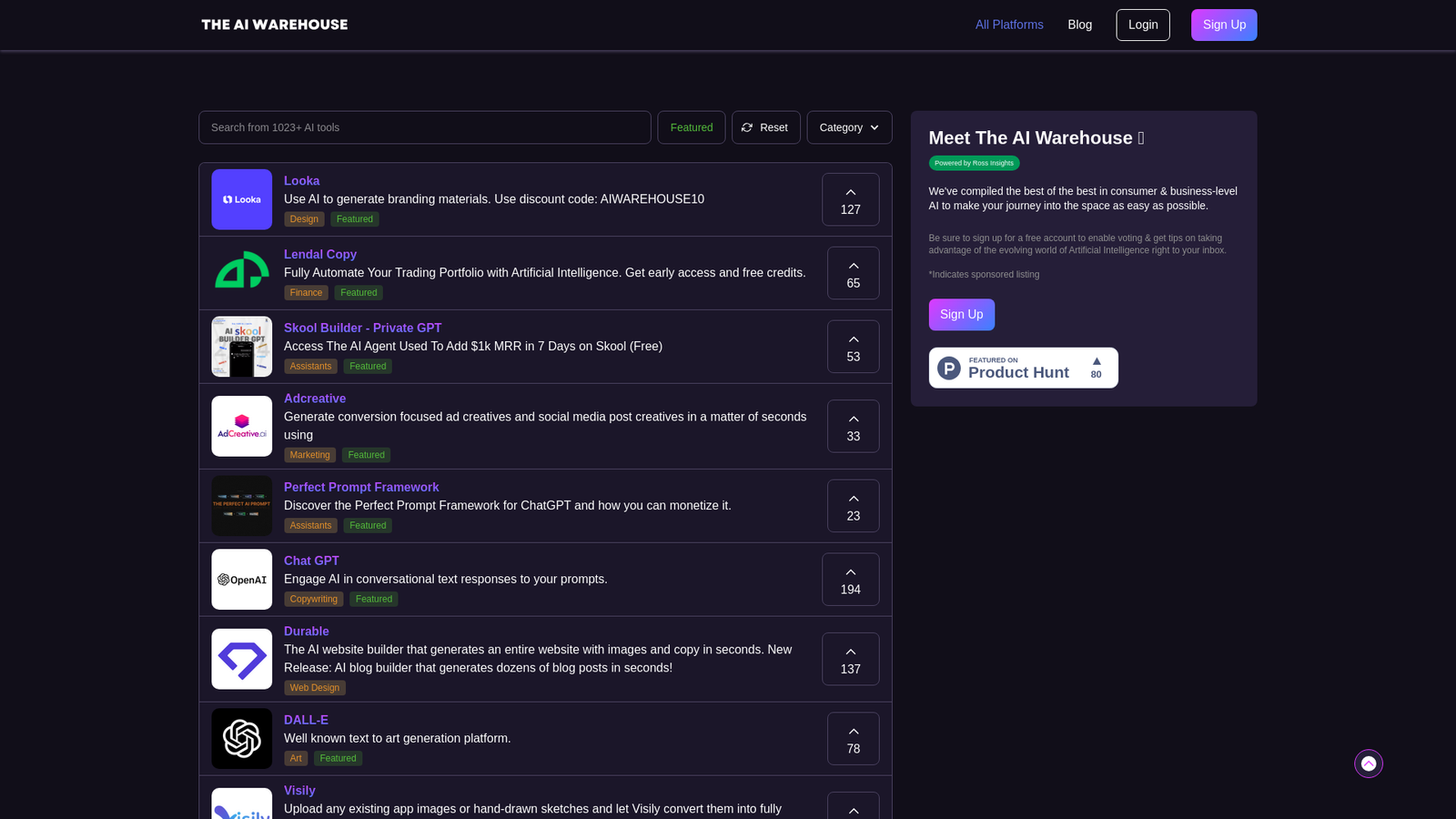Click the refresh icon in the Reset button

[x=747, y=127]
